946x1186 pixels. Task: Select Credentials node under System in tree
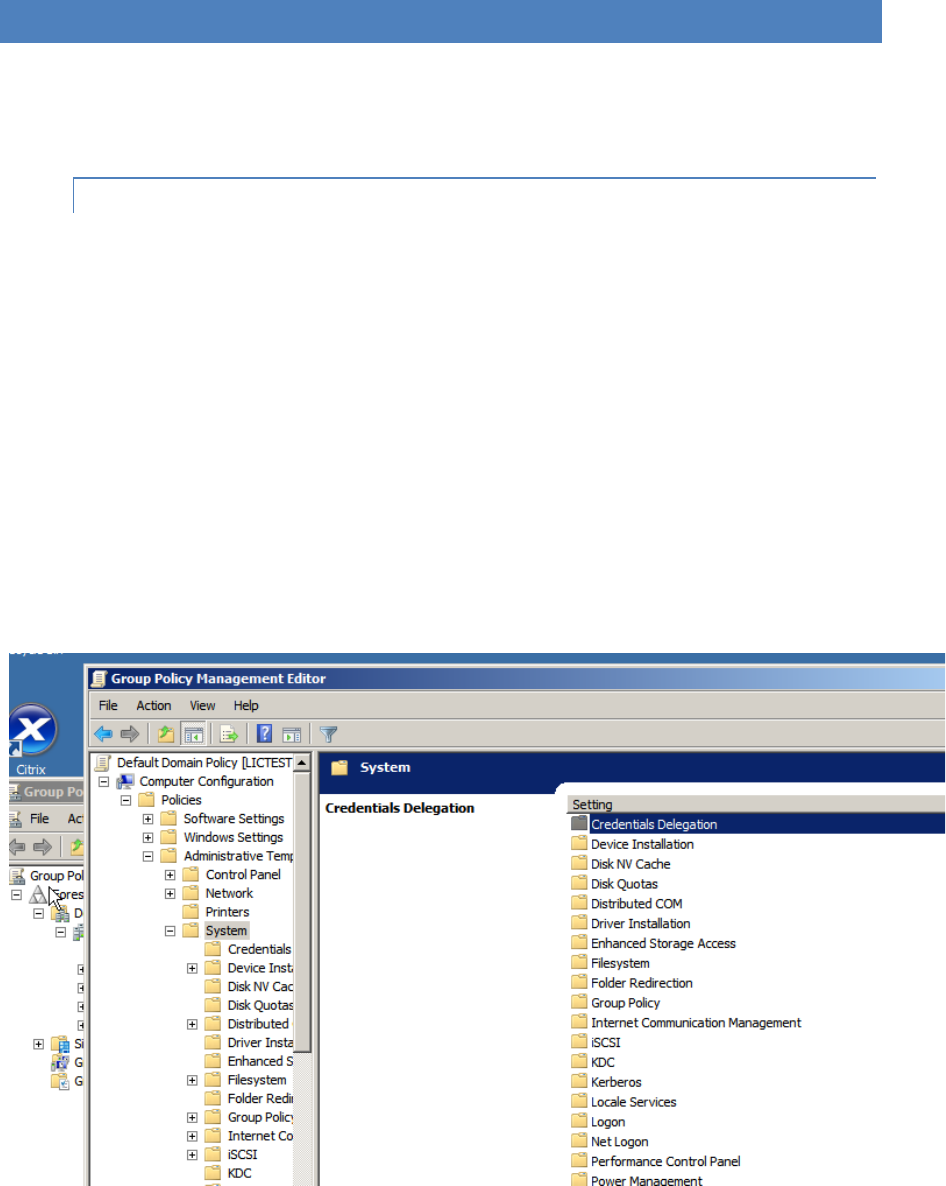[259, 949]
